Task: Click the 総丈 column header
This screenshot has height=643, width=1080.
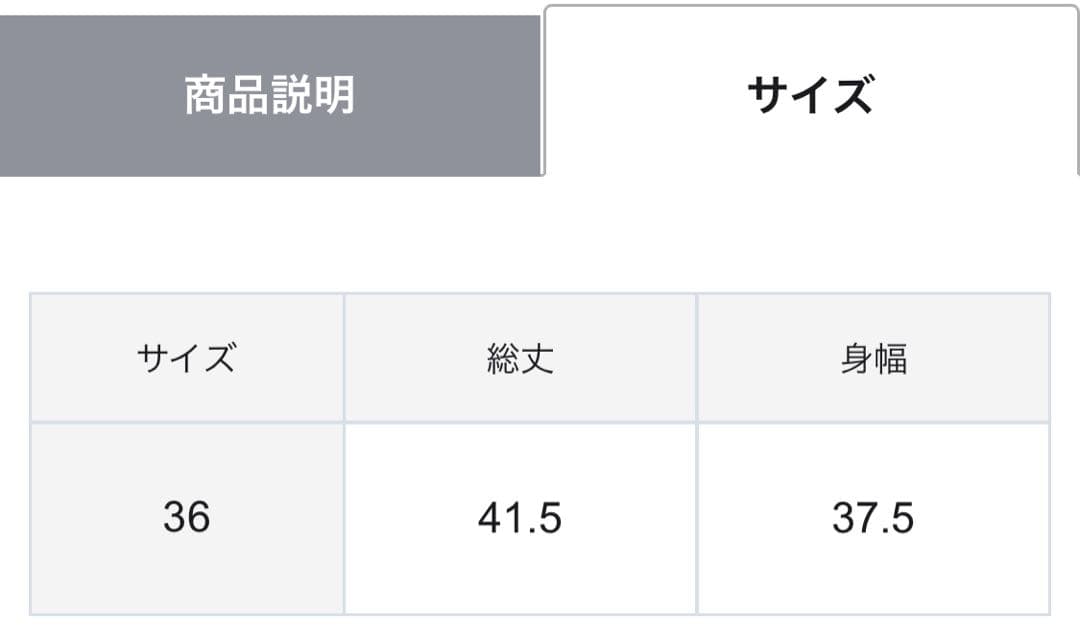Action: (519, 357)
